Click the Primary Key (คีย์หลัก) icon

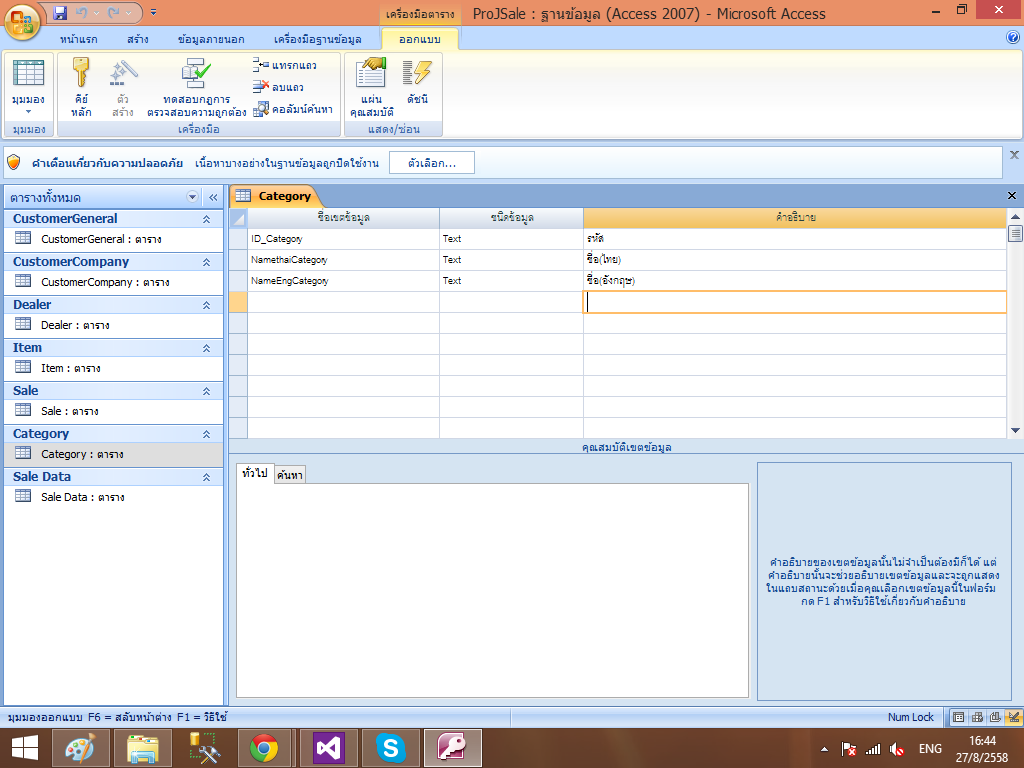coord(81,86)
